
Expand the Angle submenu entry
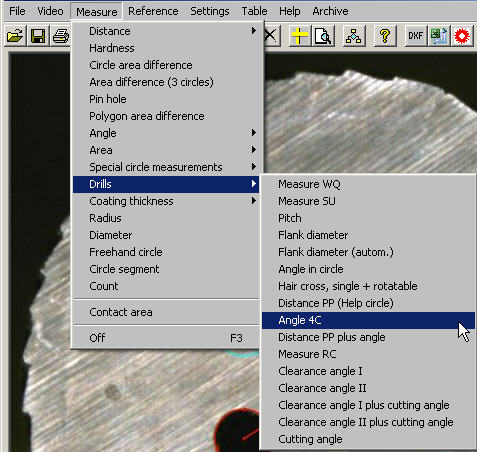point(166,133)
